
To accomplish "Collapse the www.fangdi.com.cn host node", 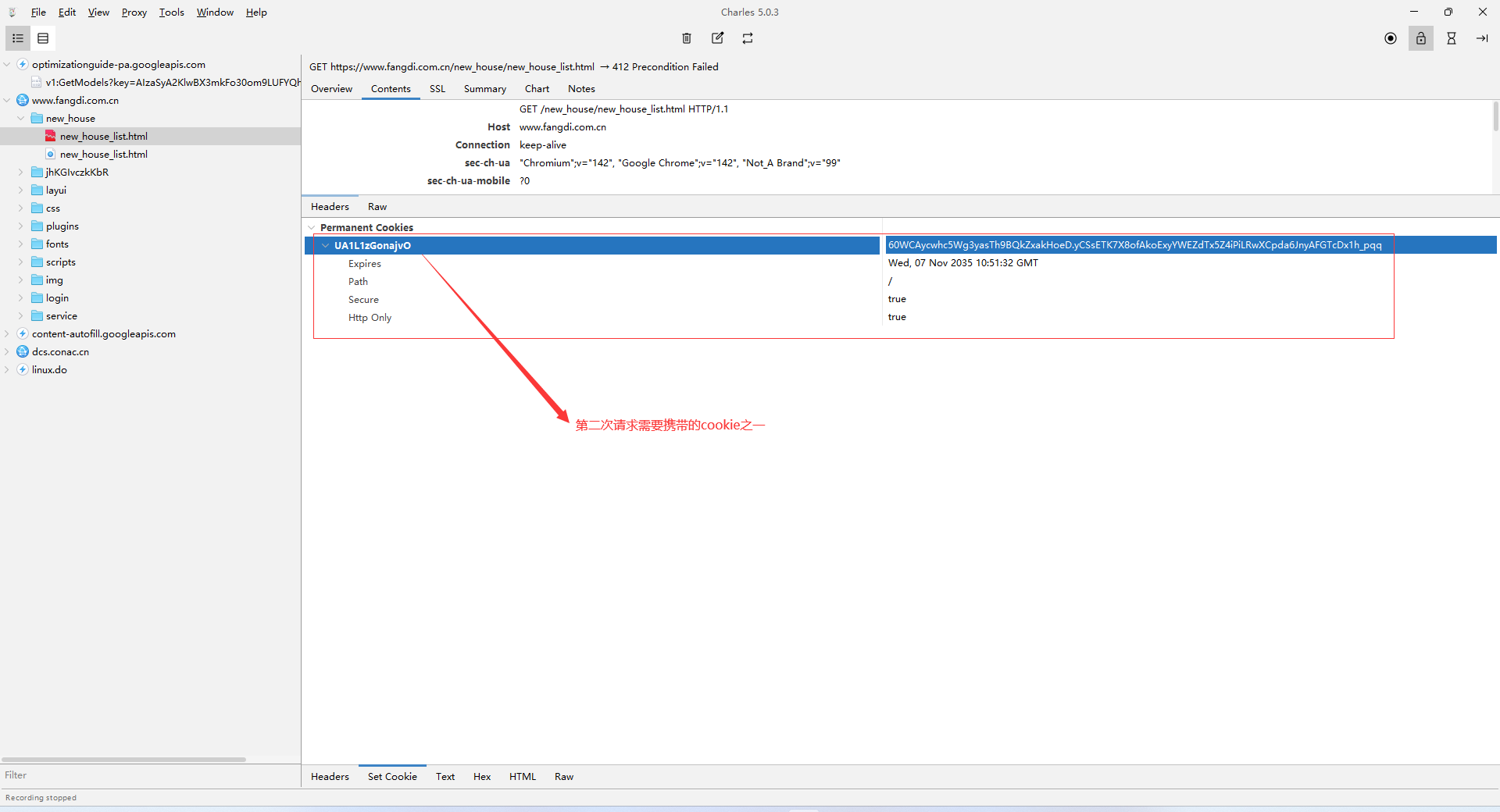I will pos(7,101).
